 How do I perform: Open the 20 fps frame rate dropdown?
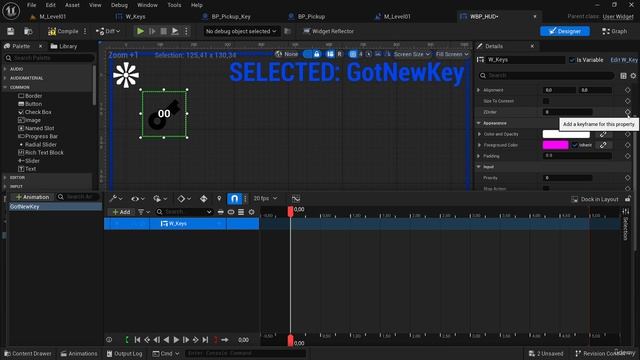click(265, 198)
